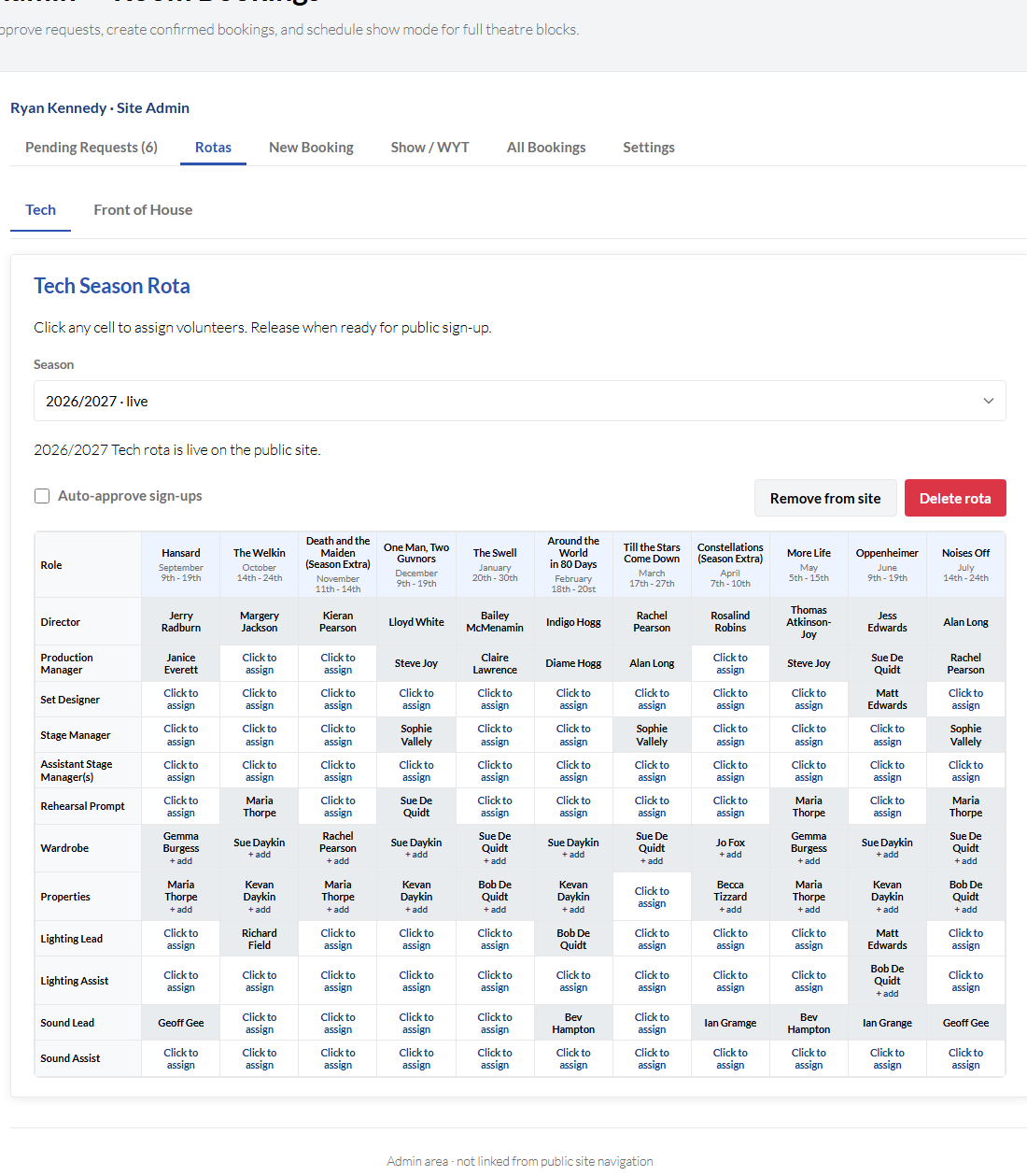This screenshot has width=1027, height=1176.
Task: Add a Lighting Assist beside Bob De Quidt for Oppenheimer
Action: (887, 994)
